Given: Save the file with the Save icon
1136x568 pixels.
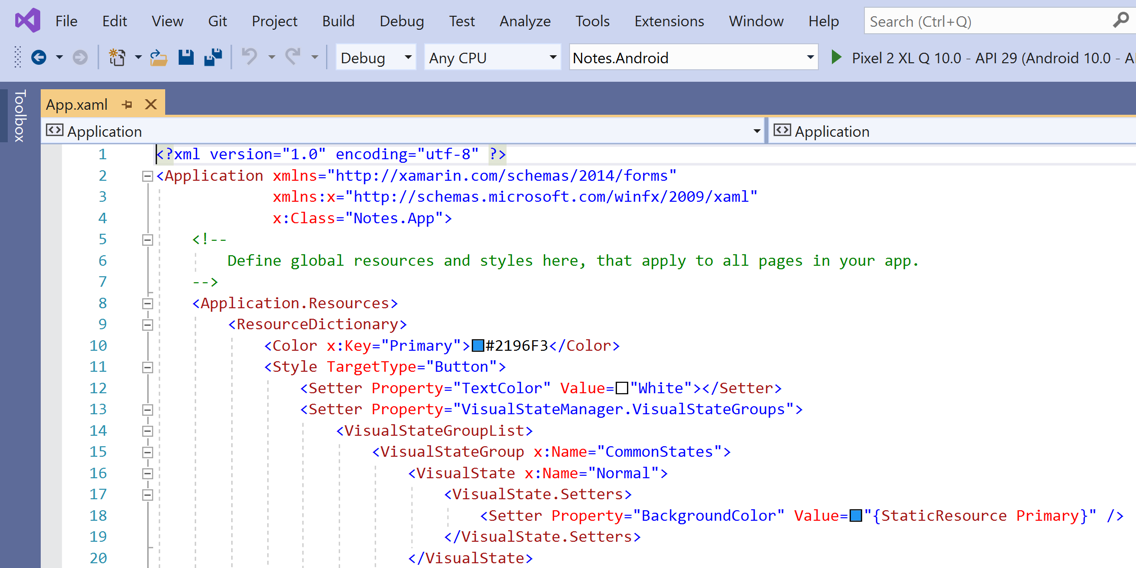Looking at the screenshot, I should point(186,58).
